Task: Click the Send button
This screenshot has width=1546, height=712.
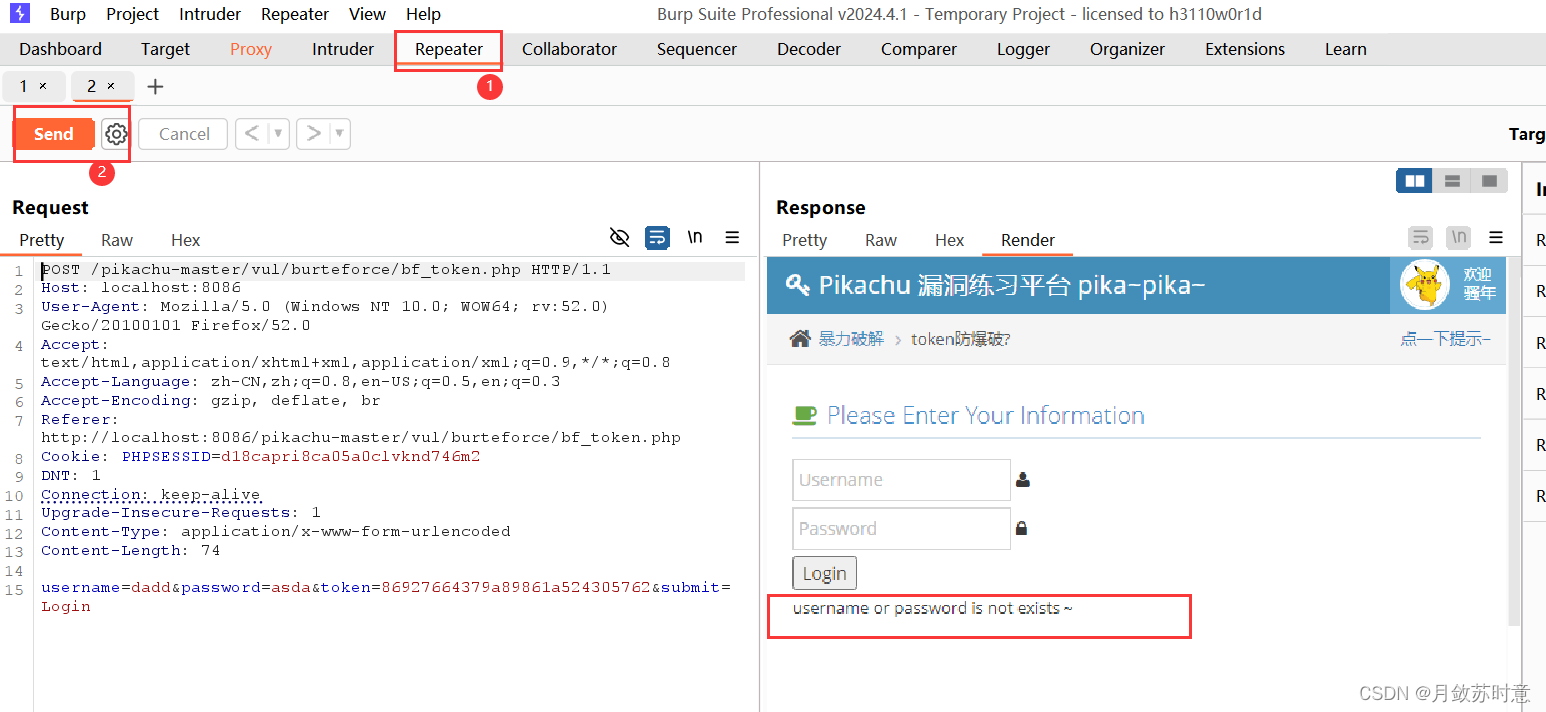Action: [x=54, y=134]
